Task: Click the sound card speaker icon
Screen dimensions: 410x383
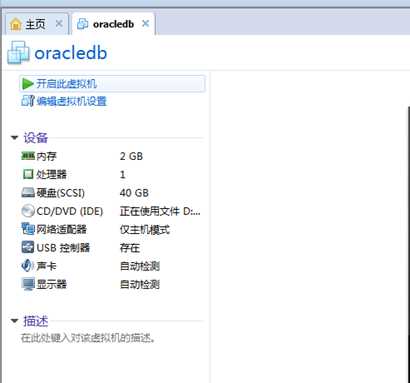Action: click(x=27, y=265)
